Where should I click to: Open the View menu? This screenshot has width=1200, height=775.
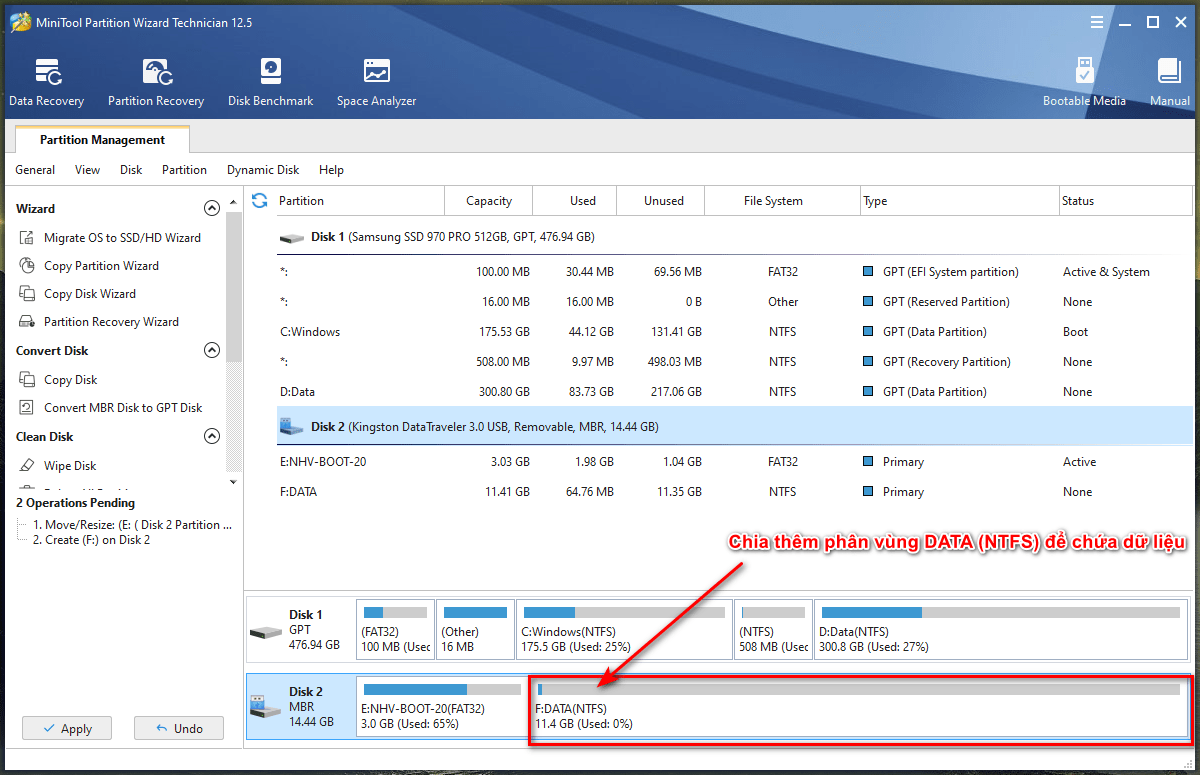(x=88, y=170)
